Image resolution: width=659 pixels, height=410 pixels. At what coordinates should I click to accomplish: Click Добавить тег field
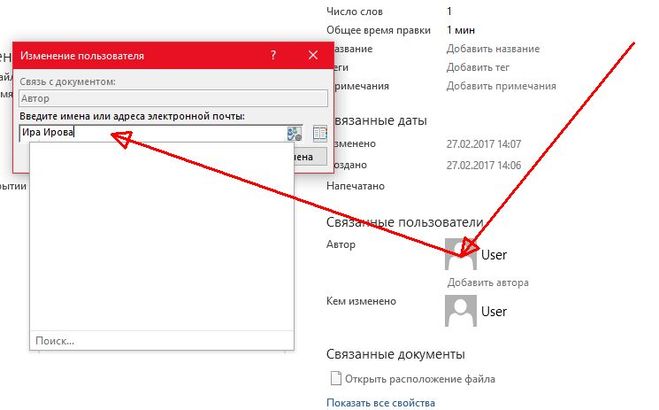tap(479, 67)
